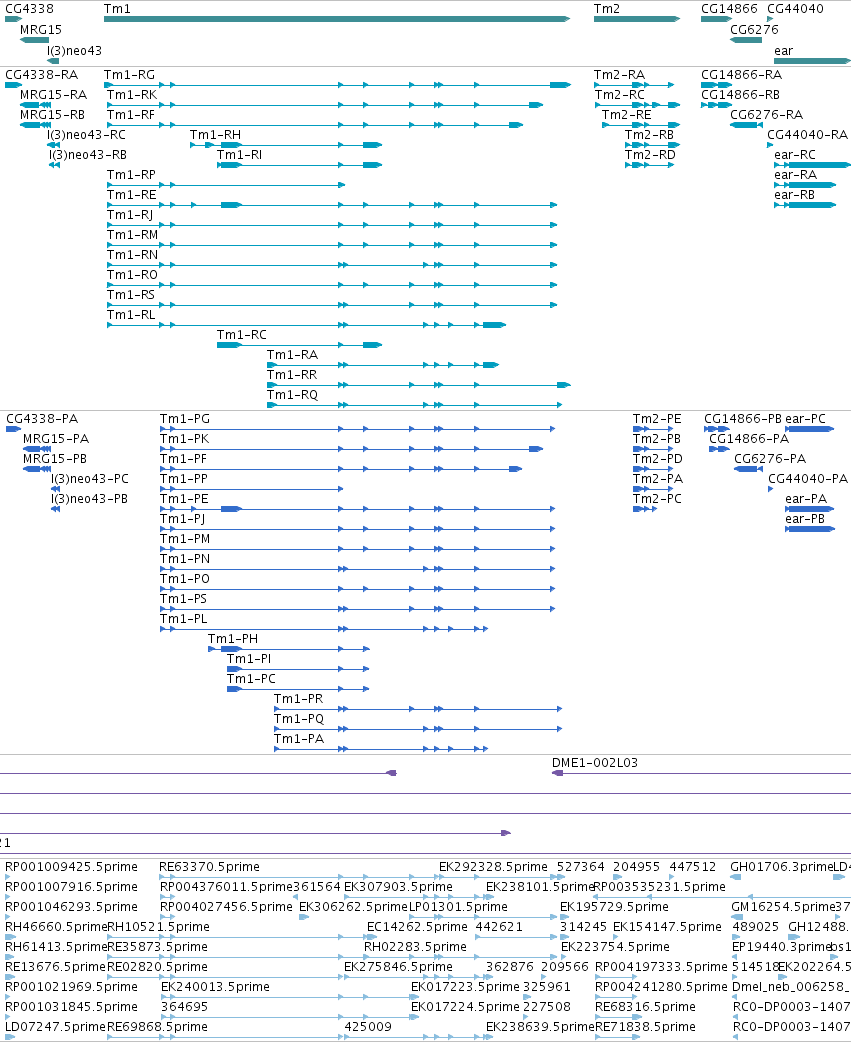
Task: Click the Tm1 gene bar
Action: 337,19
